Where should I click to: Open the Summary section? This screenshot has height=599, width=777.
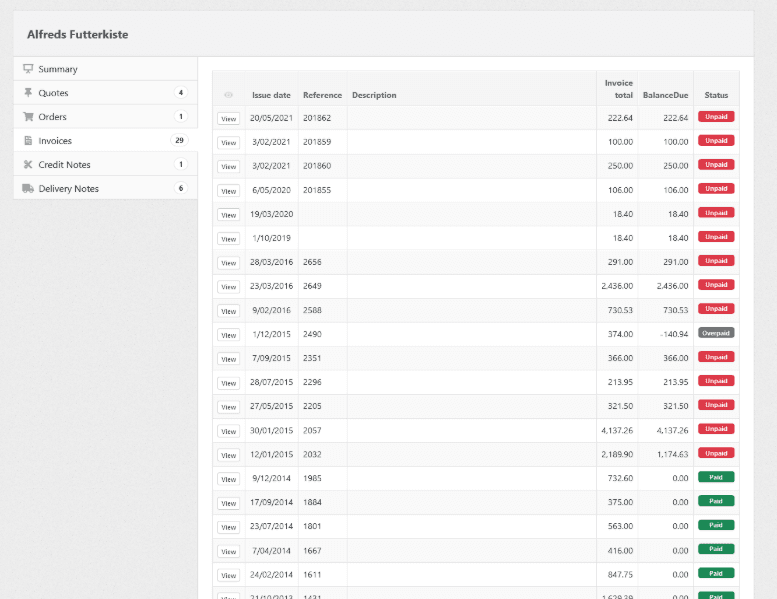[x=106, y=69]
